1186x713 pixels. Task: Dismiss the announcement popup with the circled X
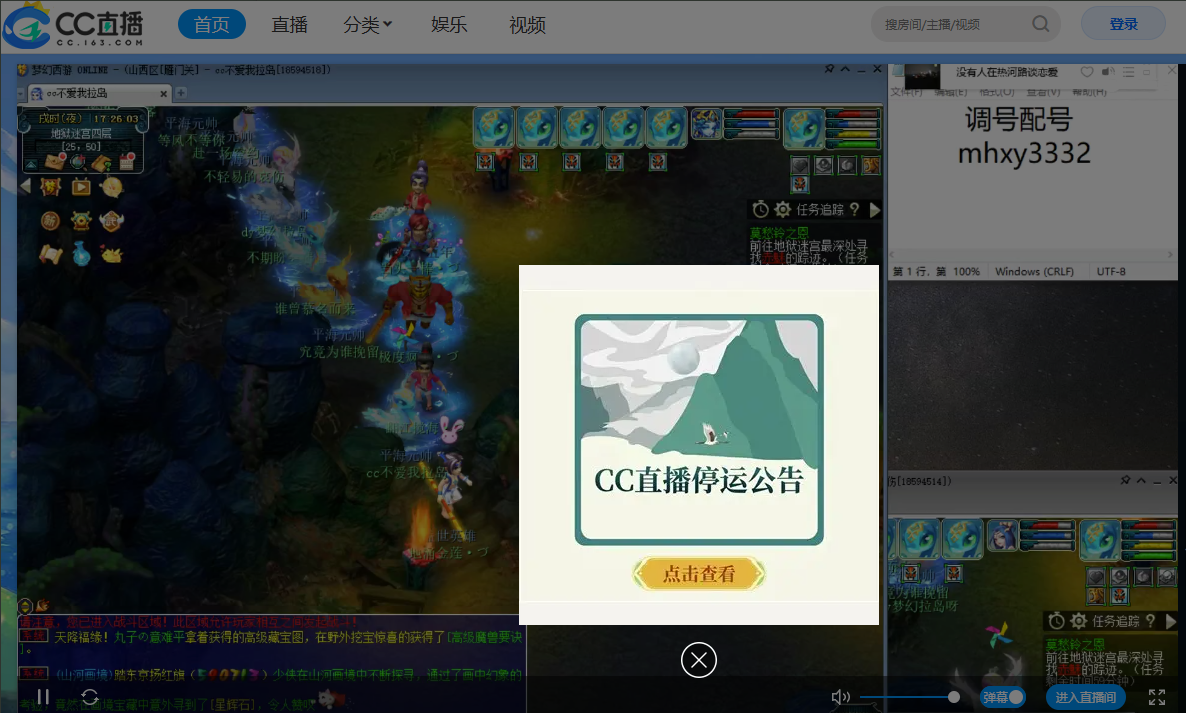click(x=699, y=660)
